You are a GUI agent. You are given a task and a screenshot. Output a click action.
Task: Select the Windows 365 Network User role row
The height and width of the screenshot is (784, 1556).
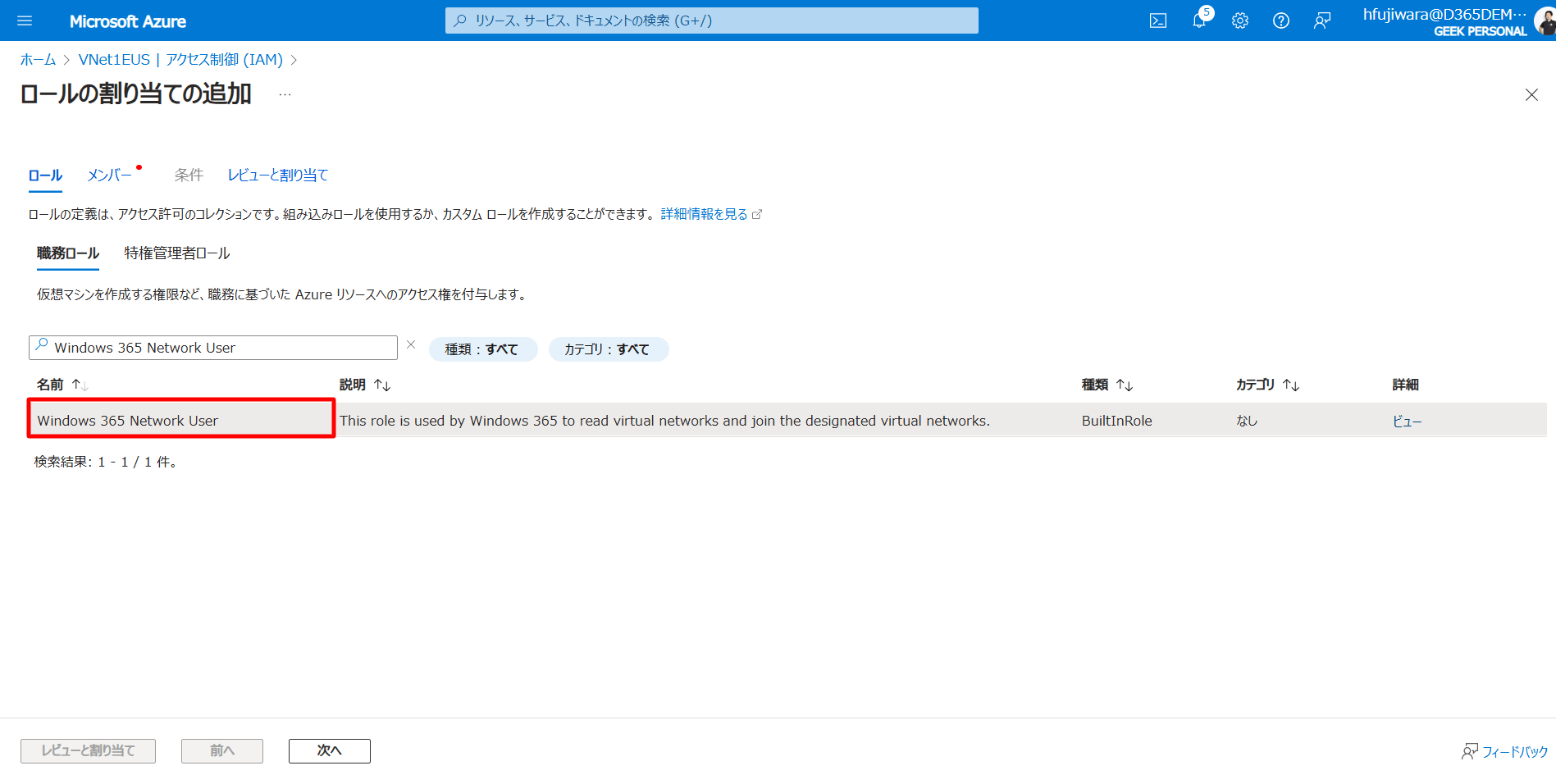128,420
